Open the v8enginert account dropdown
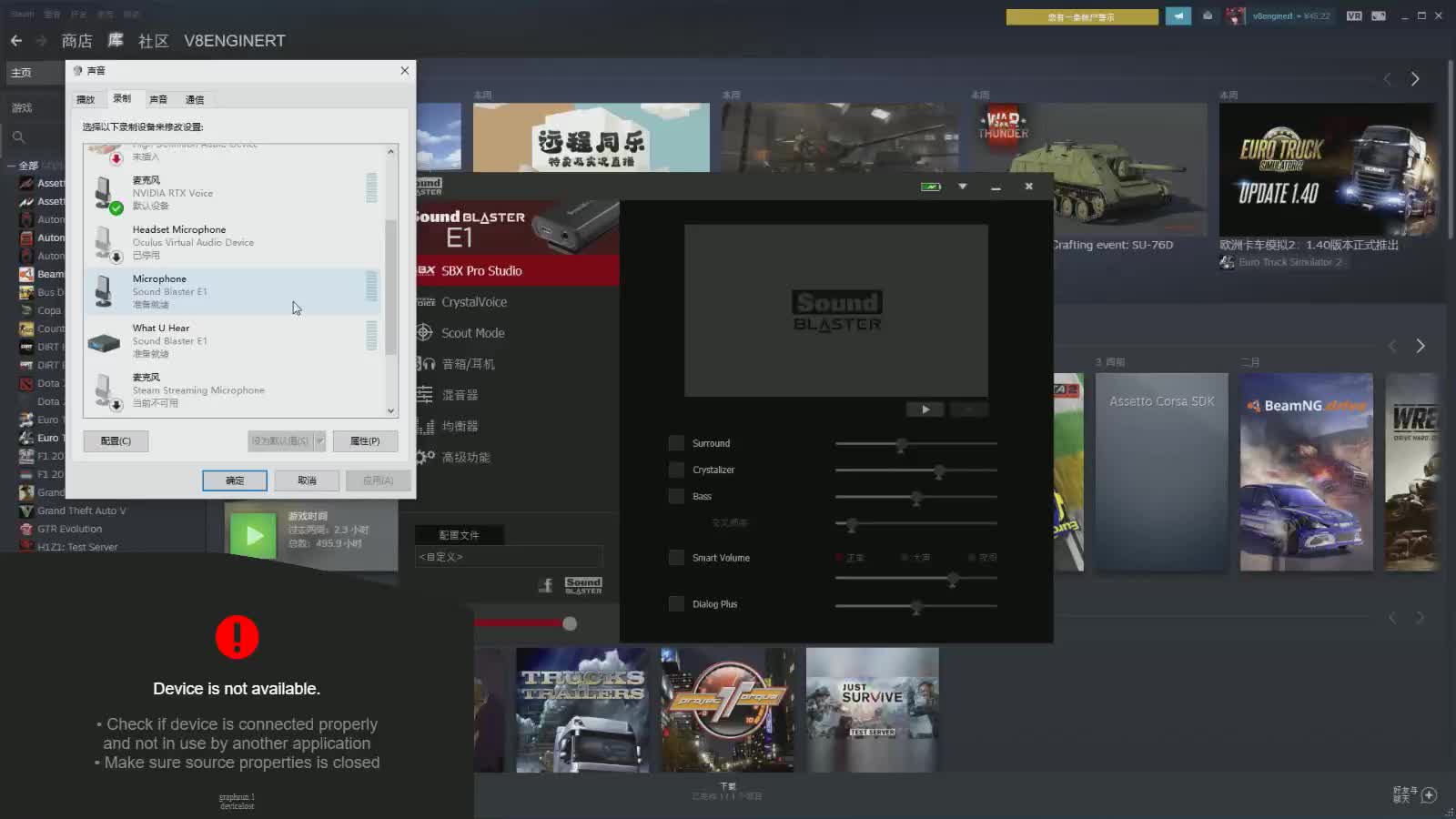The height and width of the screenshot is (819, 1456). point(1290,16)
